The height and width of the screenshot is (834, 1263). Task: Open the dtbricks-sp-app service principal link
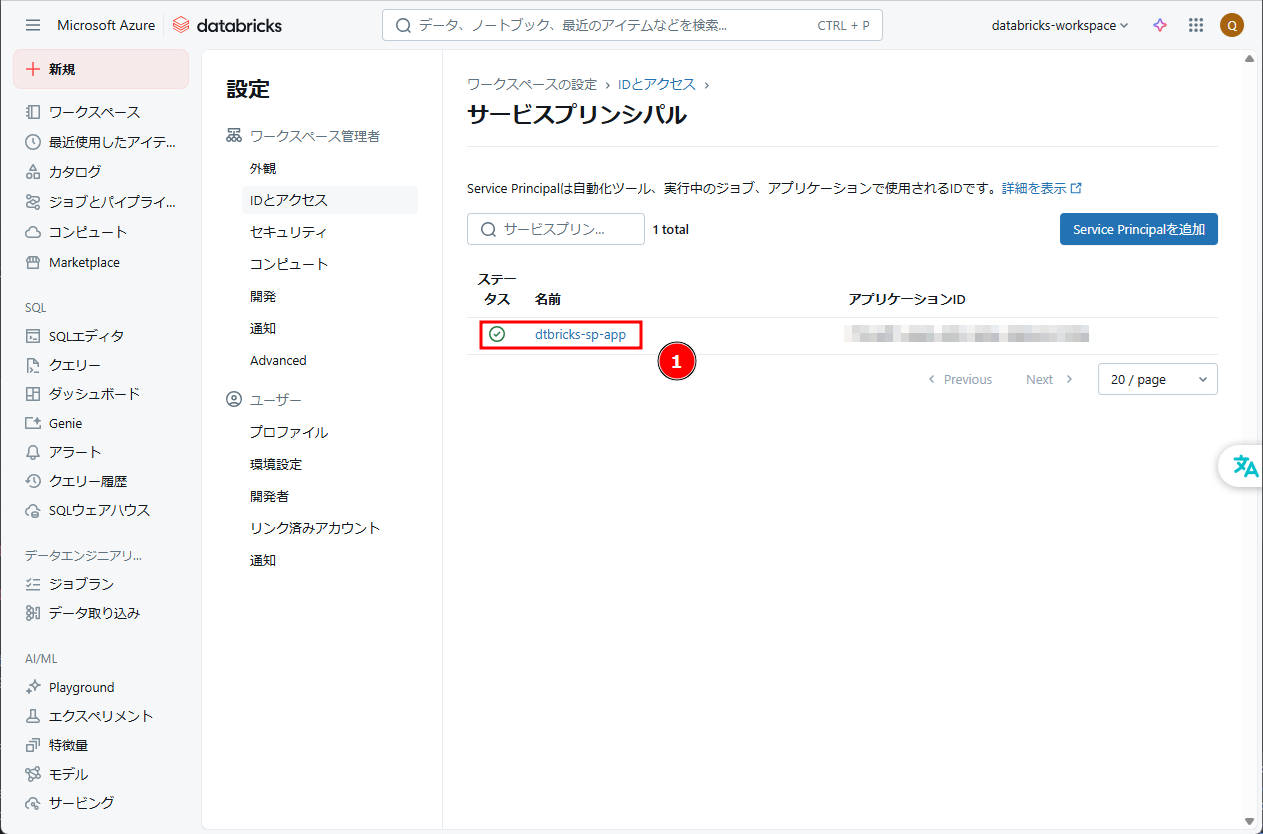(x=580, y=335)
